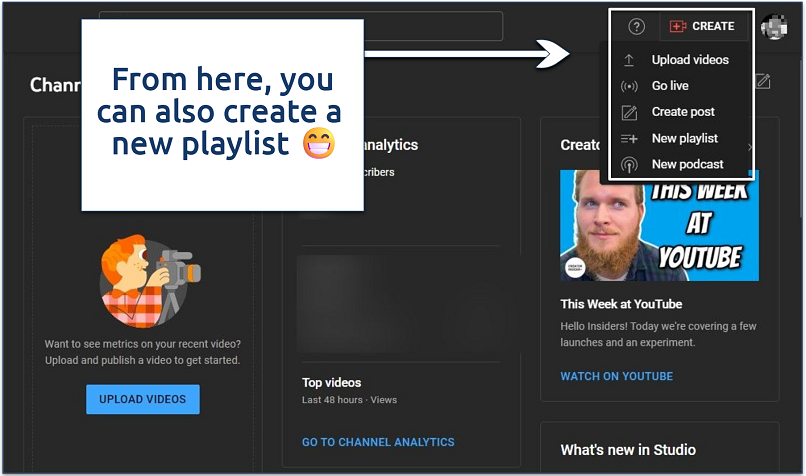The height and width of the screenshot is (476, 806).
Task: Choose Upload videos from Create menu
Action: tap(690, 60)
